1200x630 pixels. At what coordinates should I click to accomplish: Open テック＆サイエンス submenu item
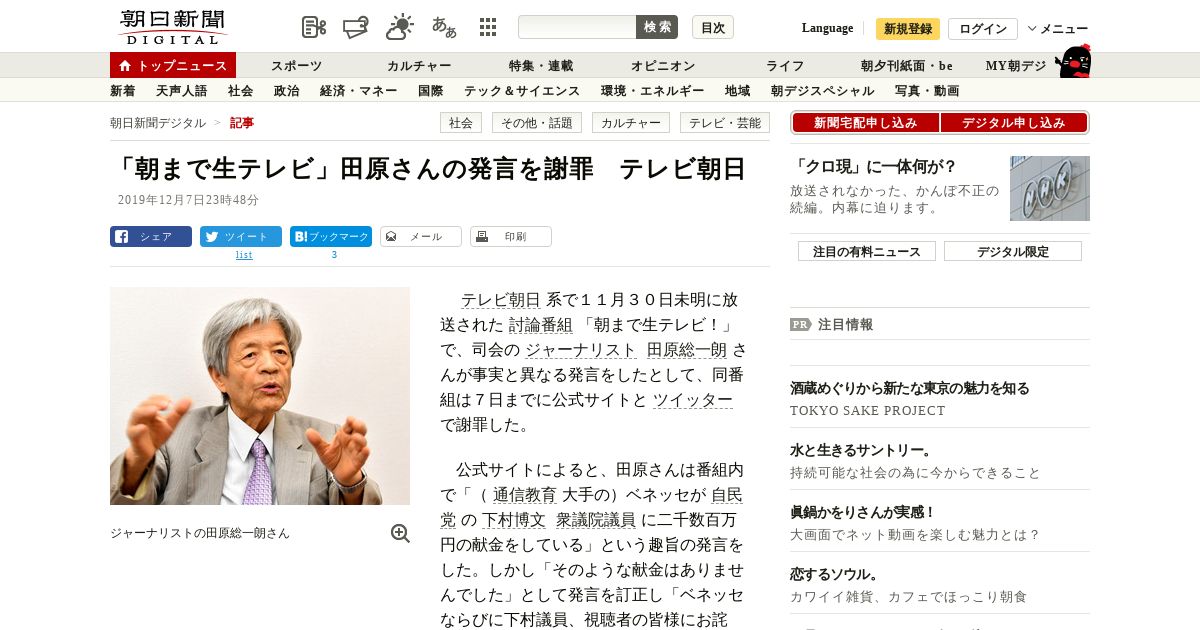click(522, 90)
